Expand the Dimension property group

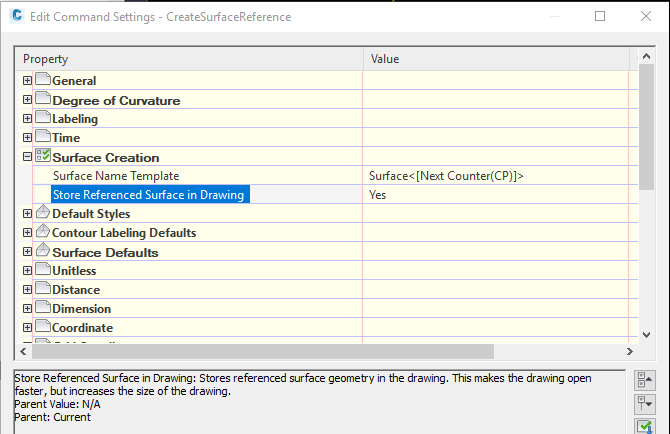point(27,309)
